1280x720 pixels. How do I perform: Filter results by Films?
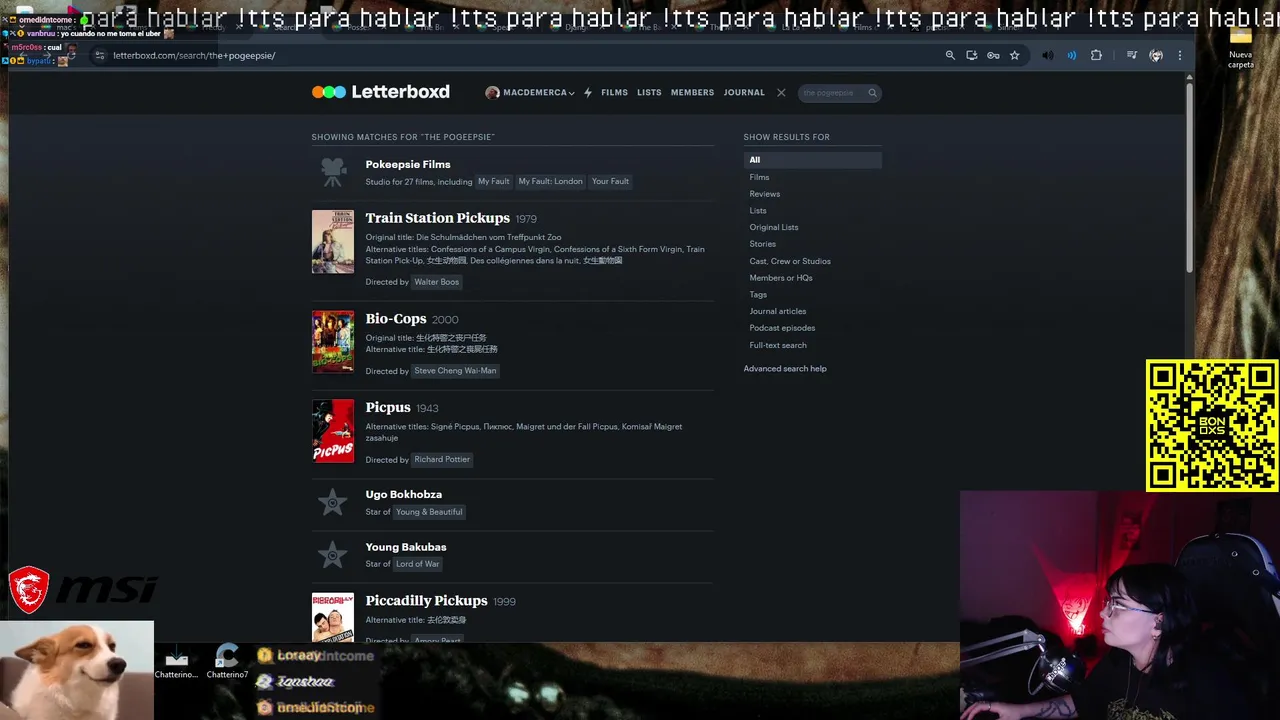click(759, 177)
